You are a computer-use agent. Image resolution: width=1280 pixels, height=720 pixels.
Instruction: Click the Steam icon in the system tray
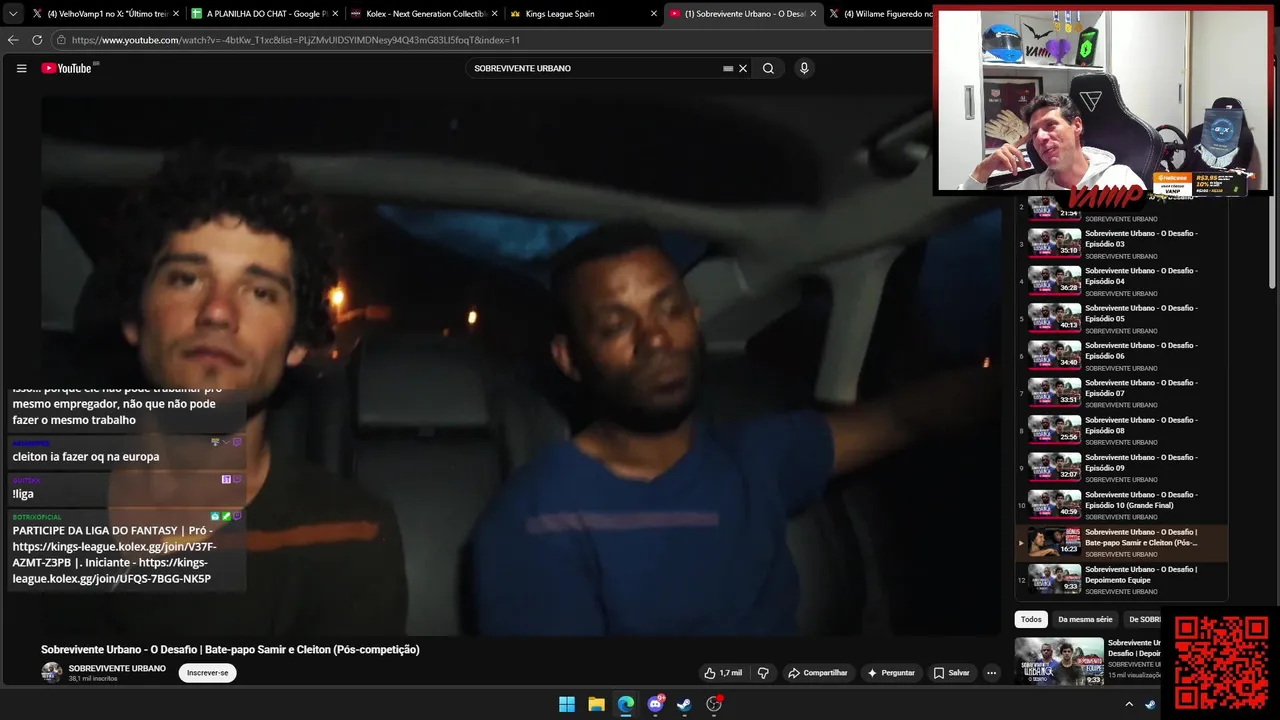pyautogui.click(x=1150, y=704)
